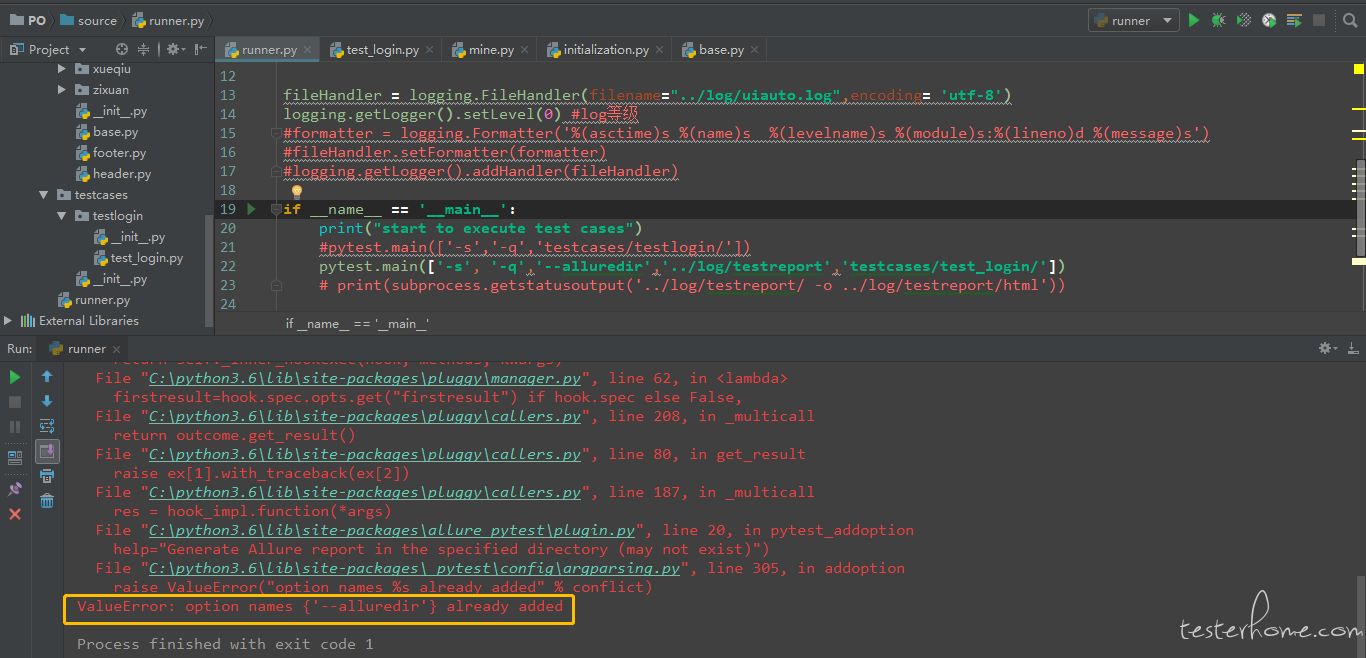Rerun runner in the Run panel
The height and width of the screenshot is (658, 1366).
(15, 377)
